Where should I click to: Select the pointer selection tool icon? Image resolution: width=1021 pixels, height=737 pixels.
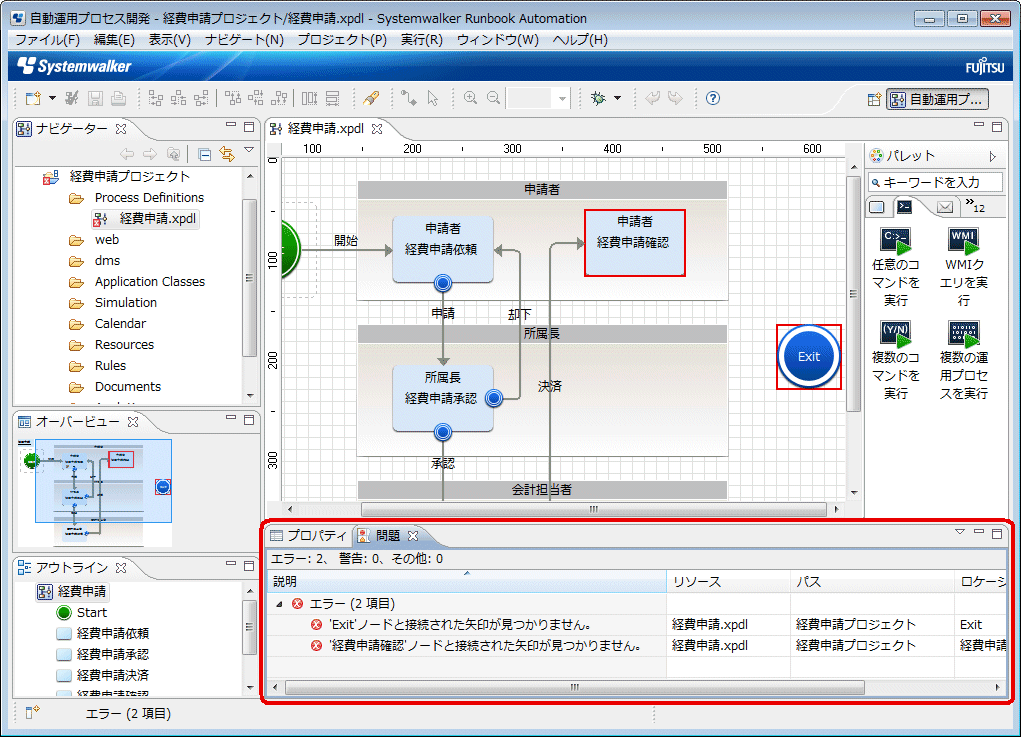click(432, 98)
